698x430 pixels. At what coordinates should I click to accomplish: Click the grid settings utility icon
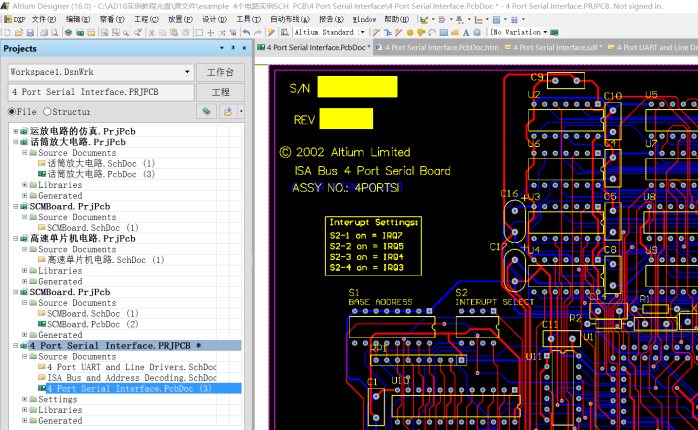(514, 20)
